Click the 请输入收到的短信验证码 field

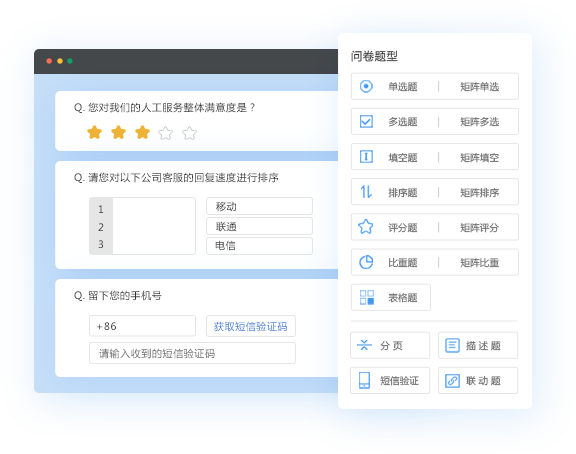click(x=192, y=353)
